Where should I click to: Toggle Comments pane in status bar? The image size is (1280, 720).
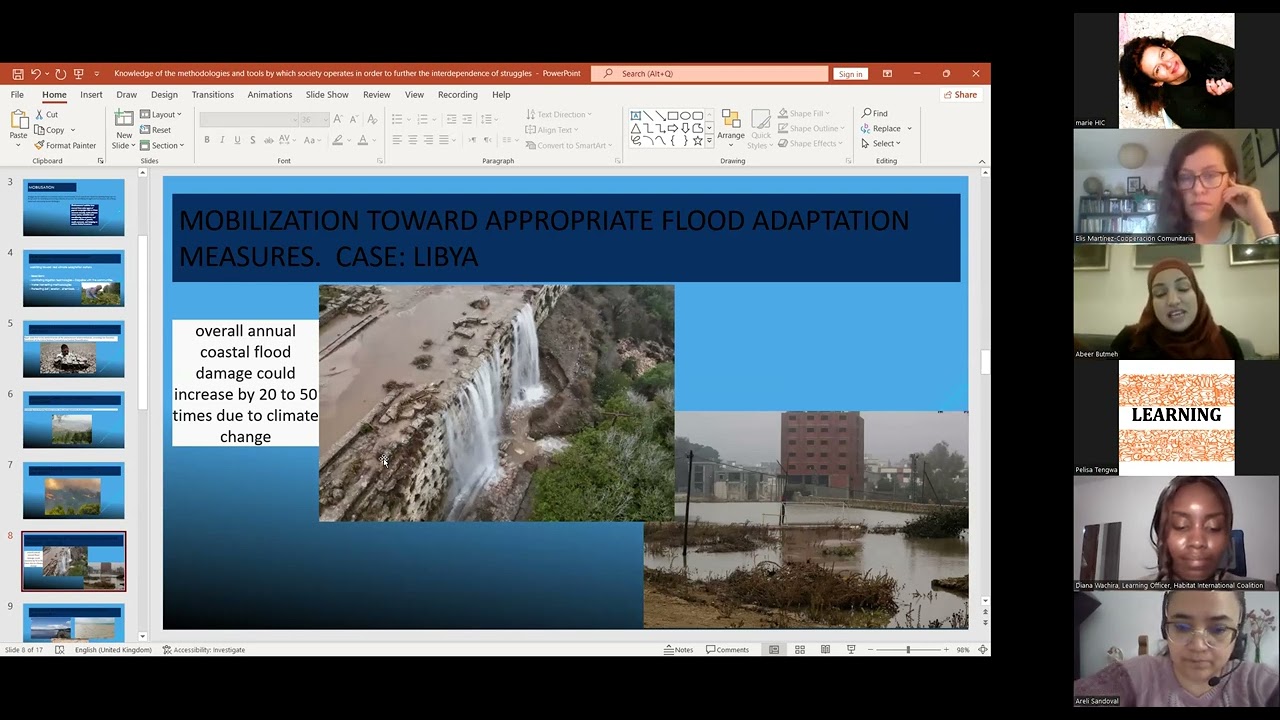pos(727,650)
